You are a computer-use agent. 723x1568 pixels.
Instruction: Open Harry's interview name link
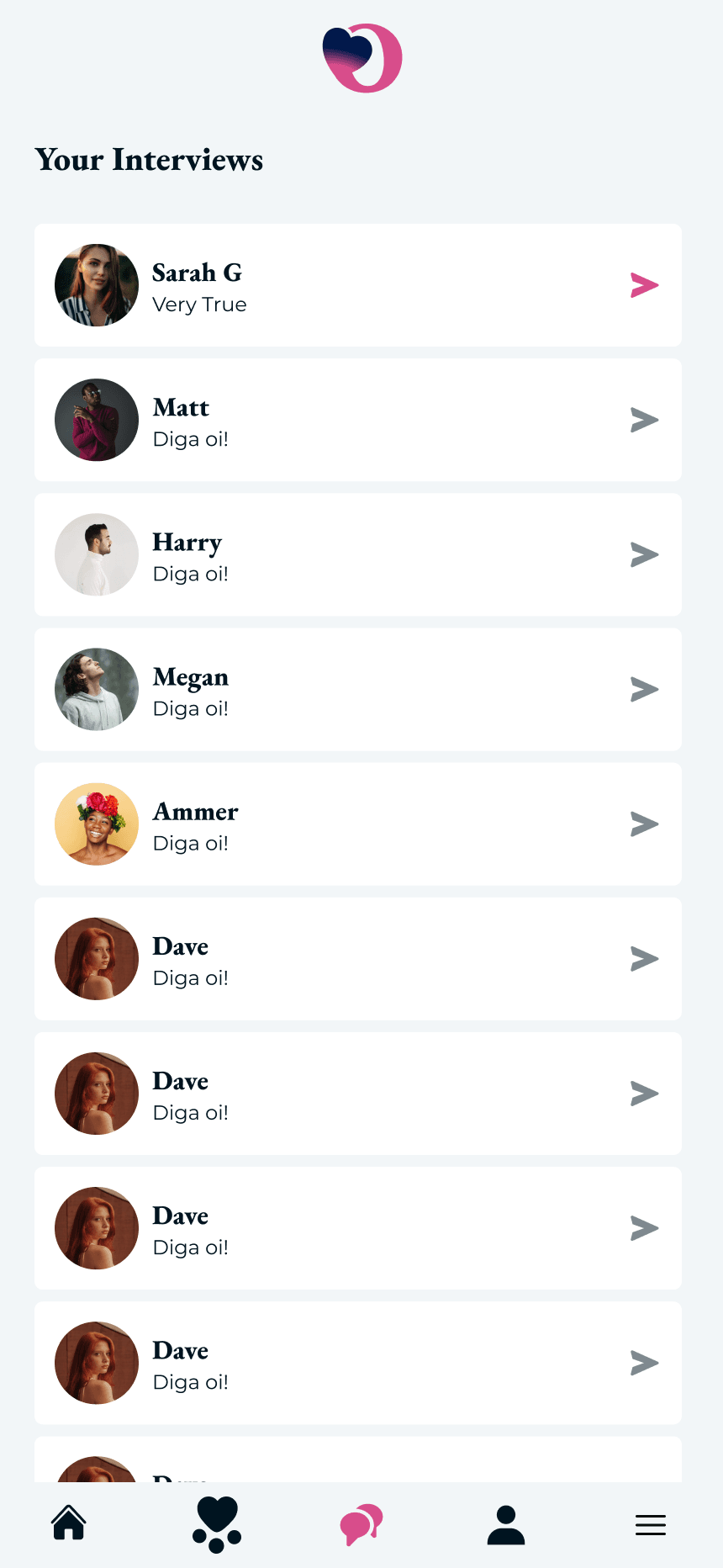(x=187, y=543)
